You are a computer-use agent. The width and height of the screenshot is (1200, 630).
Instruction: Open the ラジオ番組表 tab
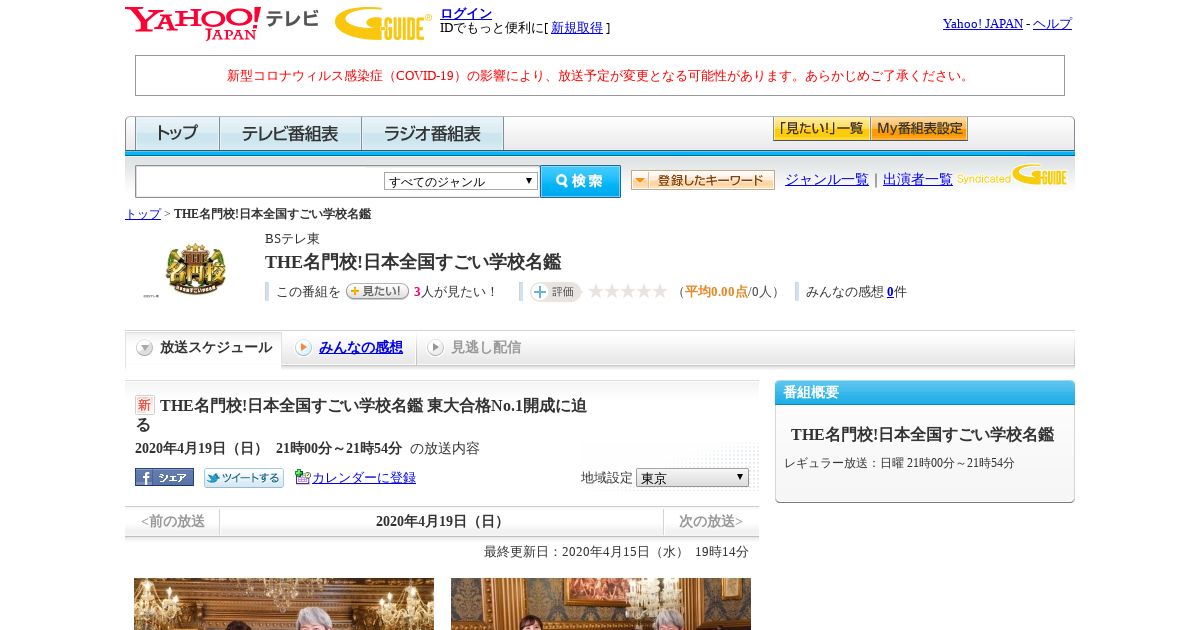coord(432,133)
